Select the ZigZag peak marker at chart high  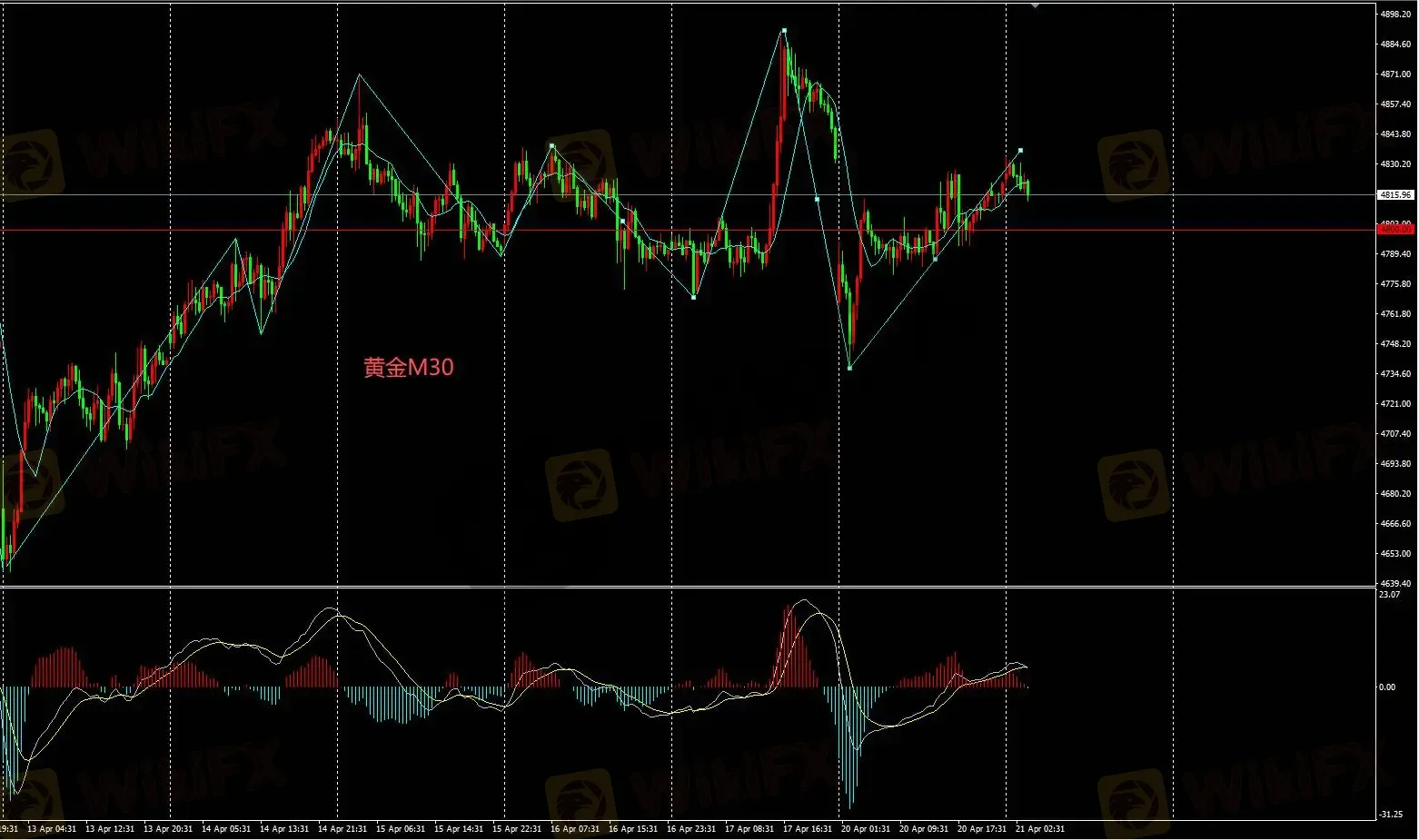[x=784, y=31]
